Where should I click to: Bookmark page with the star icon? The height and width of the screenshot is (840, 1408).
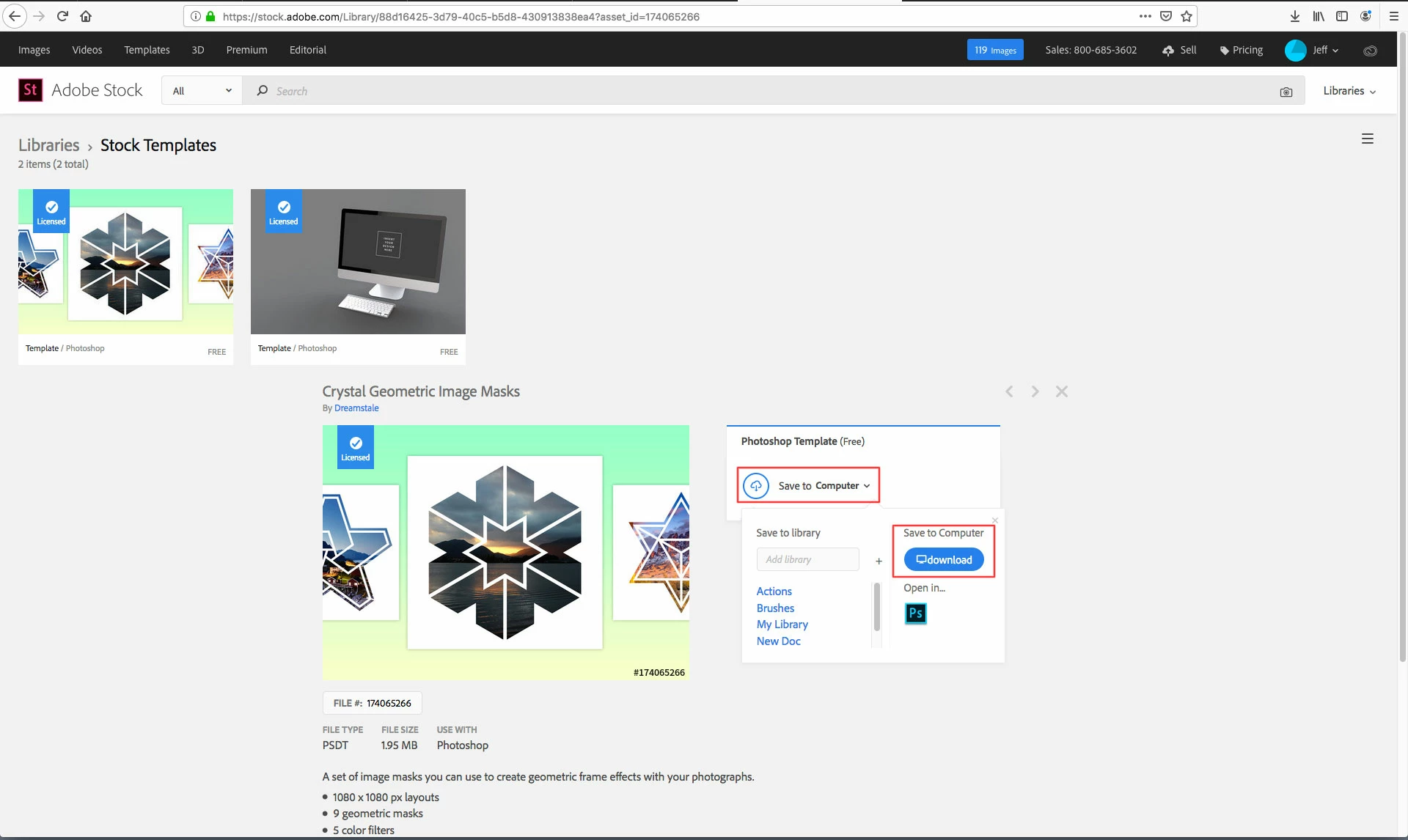click(x=1187, y=16)
